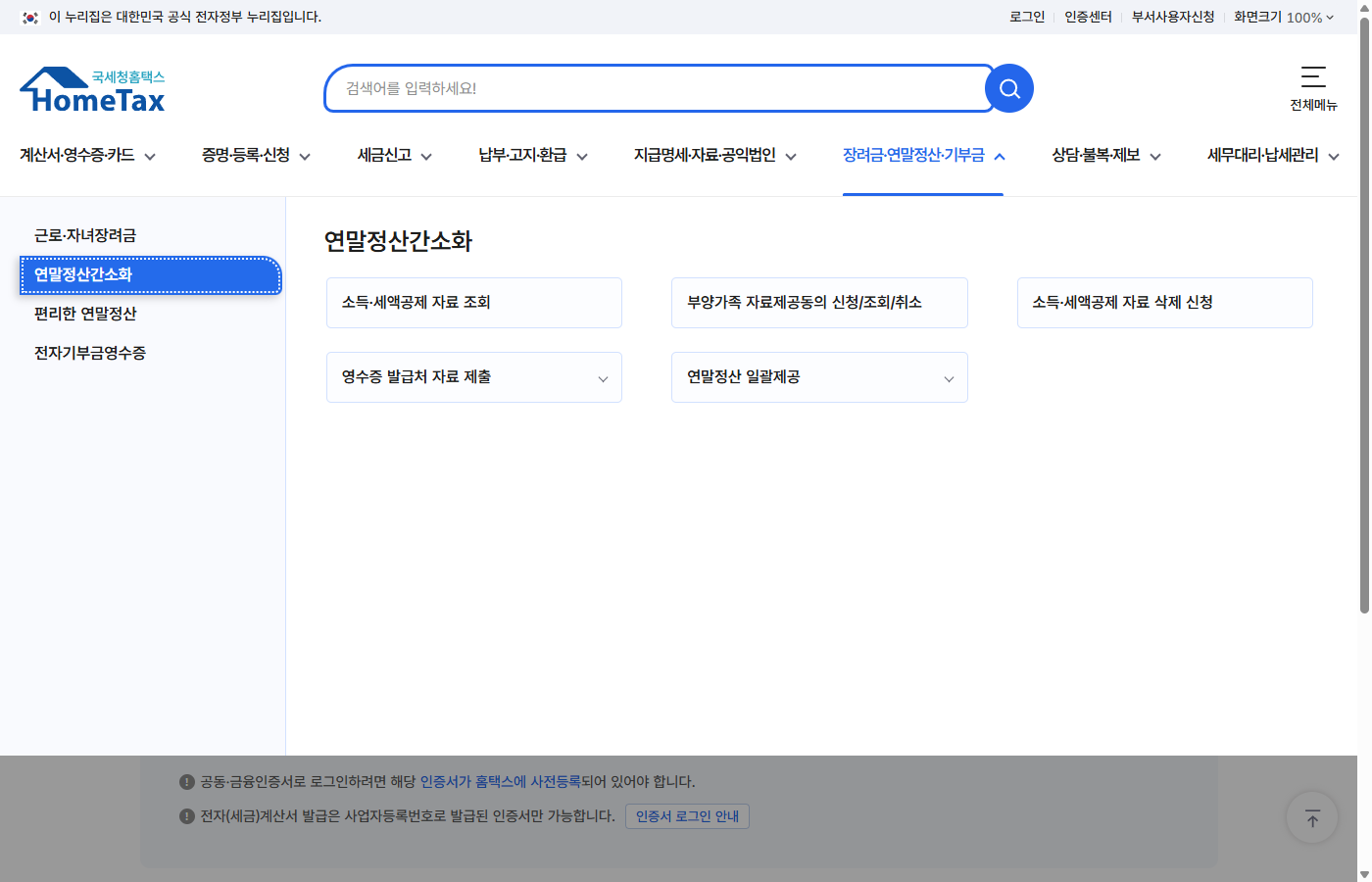1372x882 pixels.
Task: Select 전자기부금영수증 in the sidebar
Action: point(88,353)
